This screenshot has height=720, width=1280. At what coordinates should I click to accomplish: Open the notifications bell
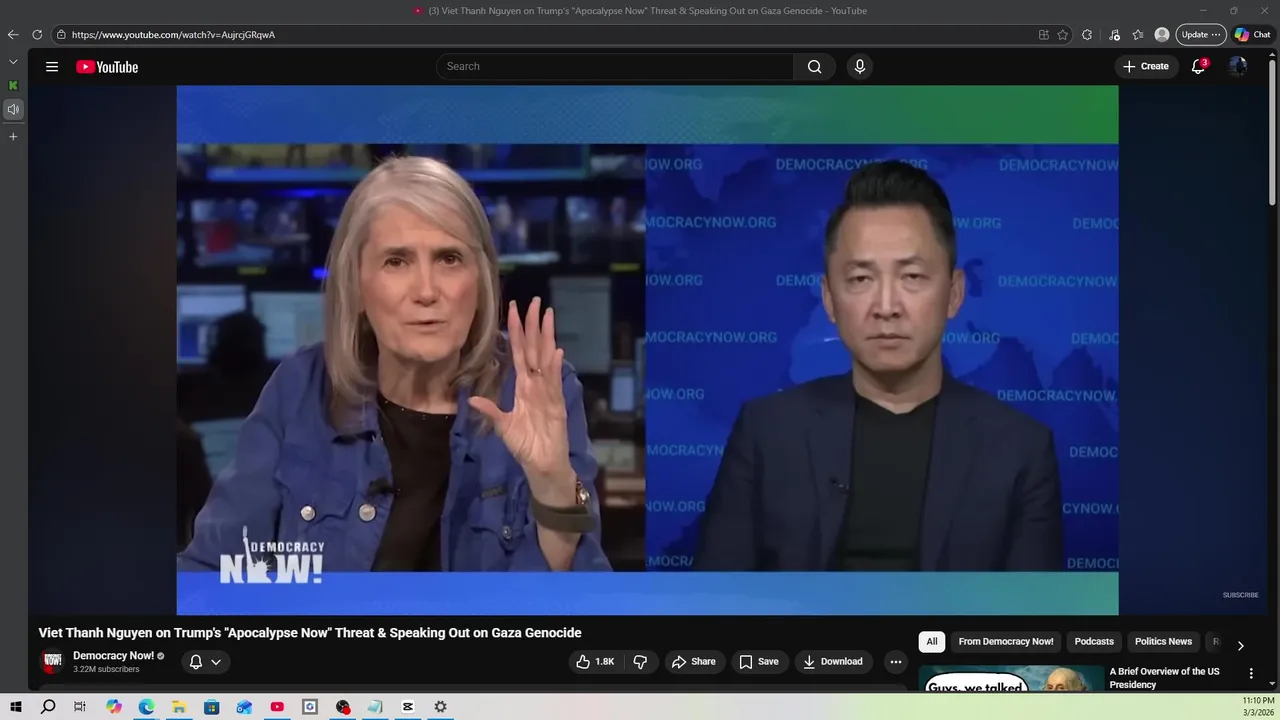(1198, 66)
